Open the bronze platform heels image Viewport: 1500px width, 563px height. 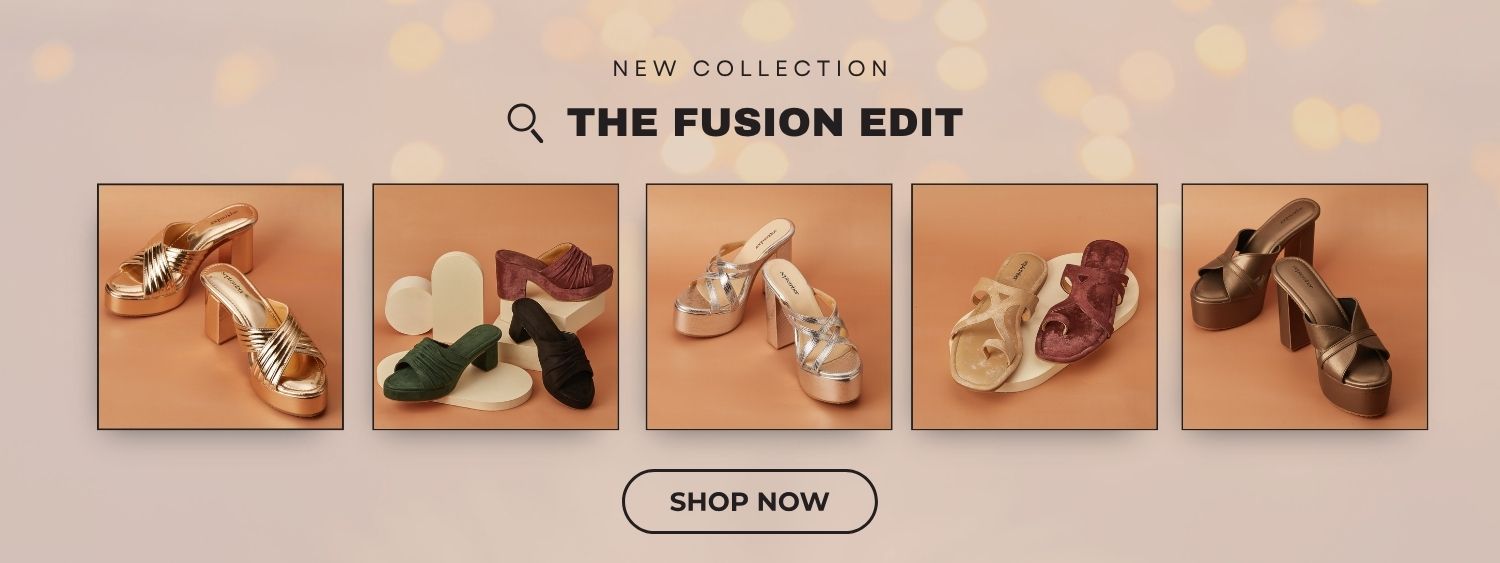coord(1305,307)
